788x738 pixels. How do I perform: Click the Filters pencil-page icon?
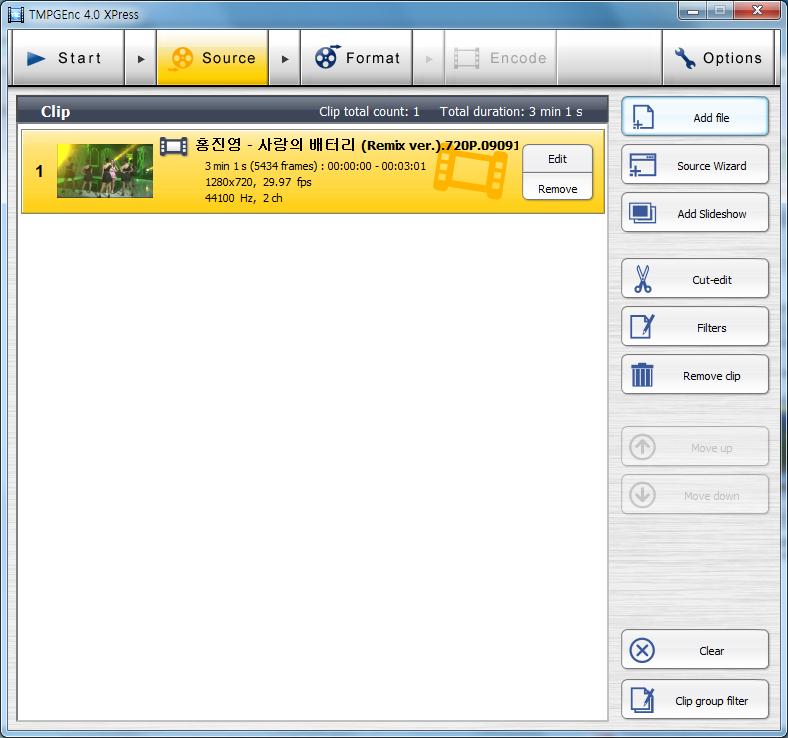pyautogui.click(x=643, y=327)
